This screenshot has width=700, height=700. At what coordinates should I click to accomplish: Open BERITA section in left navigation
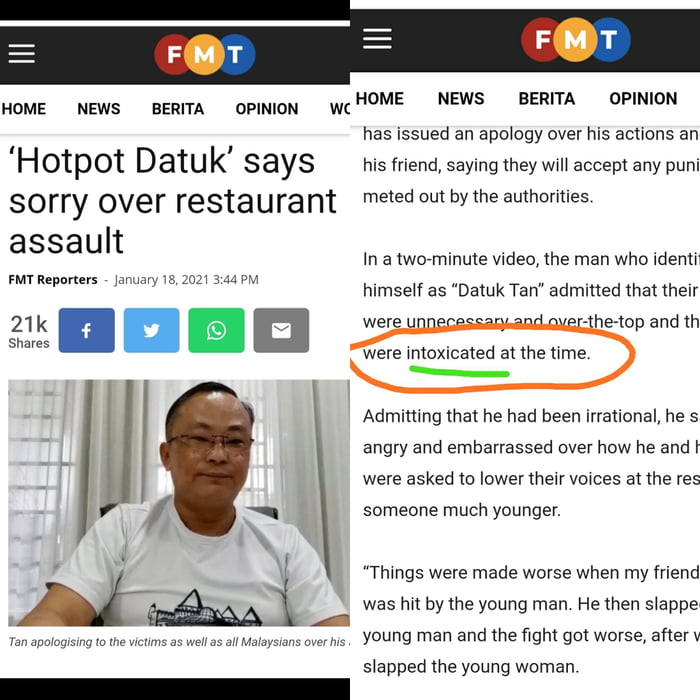(x=178, y=109)
